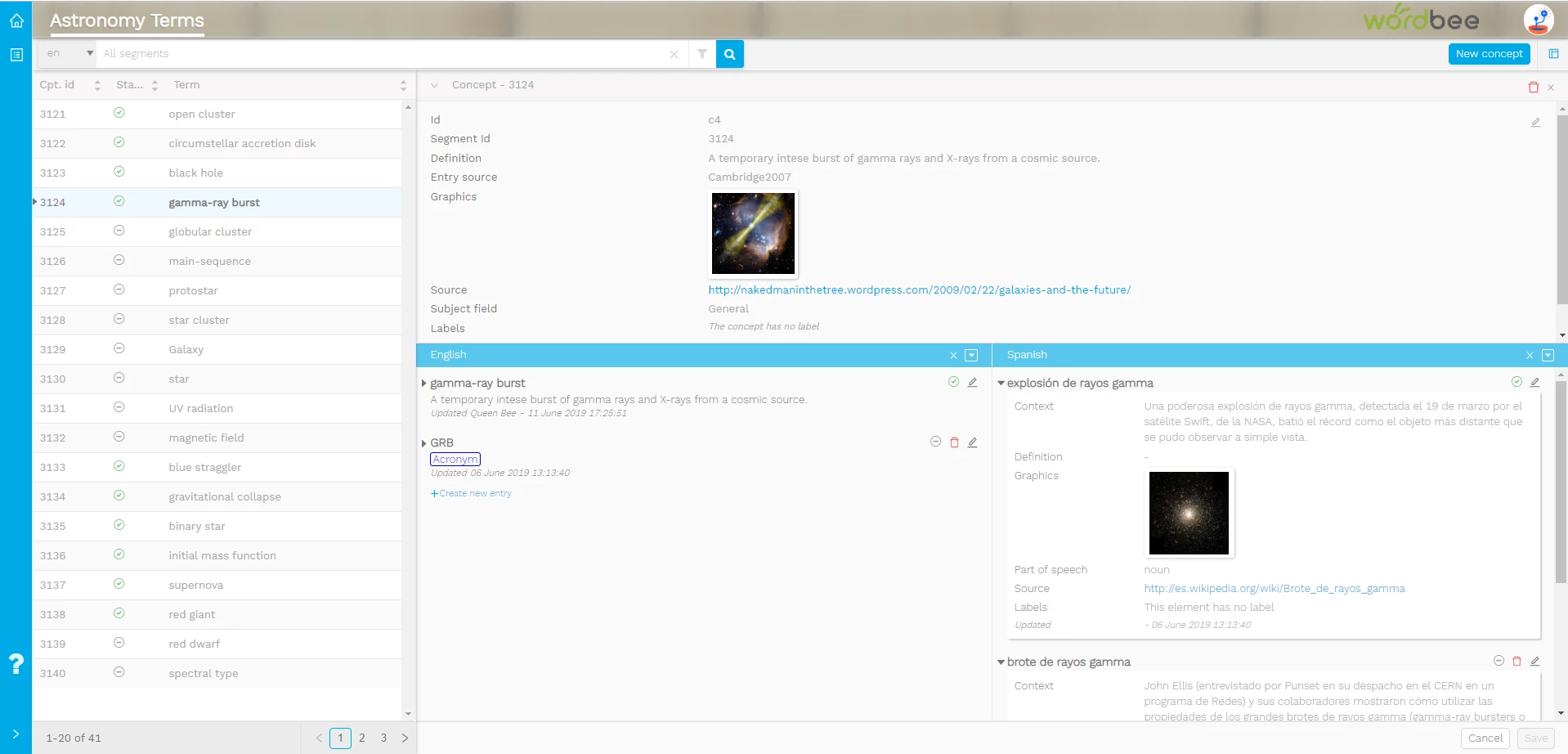Open the segment filter funnel icon
This screenshot has width=1568, height=754.
click(701, 54)
